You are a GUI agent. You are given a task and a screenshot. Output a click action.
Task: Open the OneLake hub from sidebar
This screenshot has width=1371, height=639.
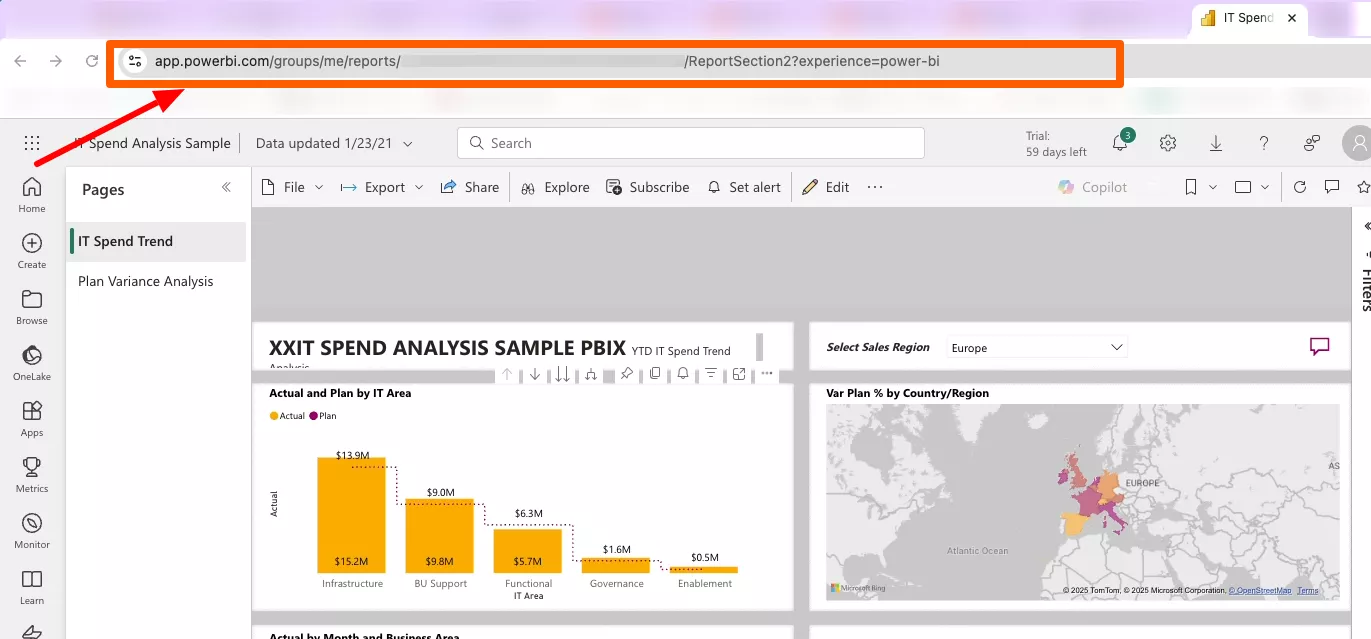32,363
